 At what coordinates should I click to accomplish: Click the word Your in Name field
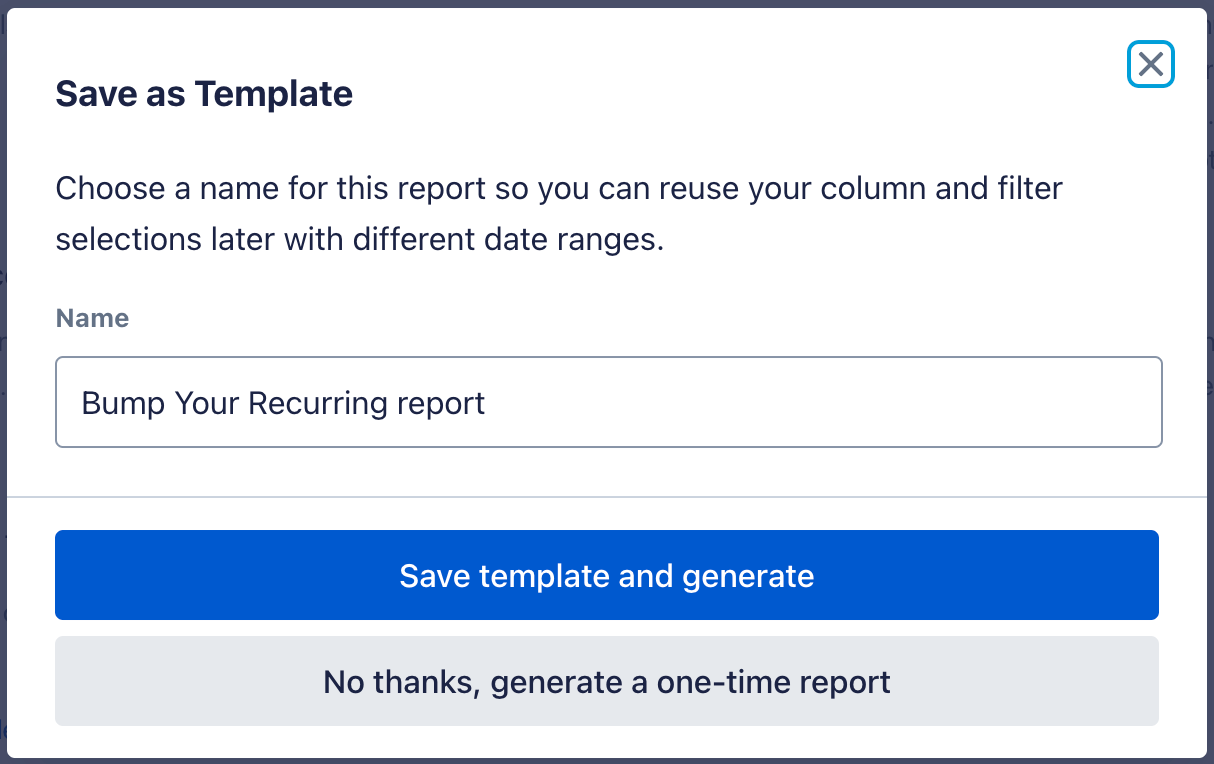coord(208,403)
